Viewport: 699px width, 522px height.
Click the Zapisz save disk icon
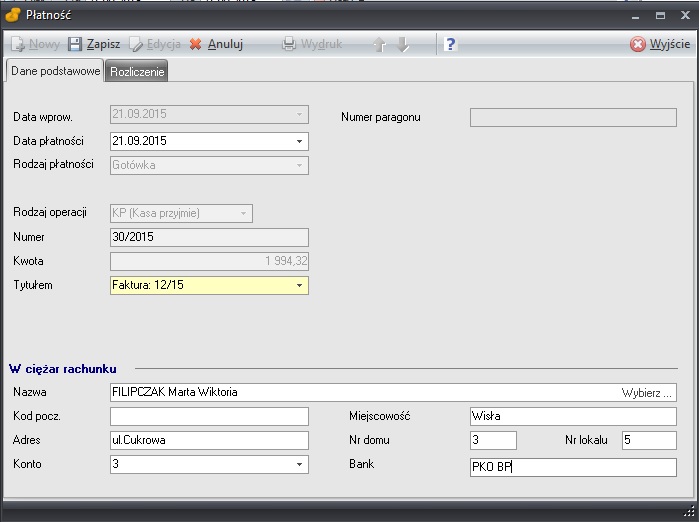75,44
